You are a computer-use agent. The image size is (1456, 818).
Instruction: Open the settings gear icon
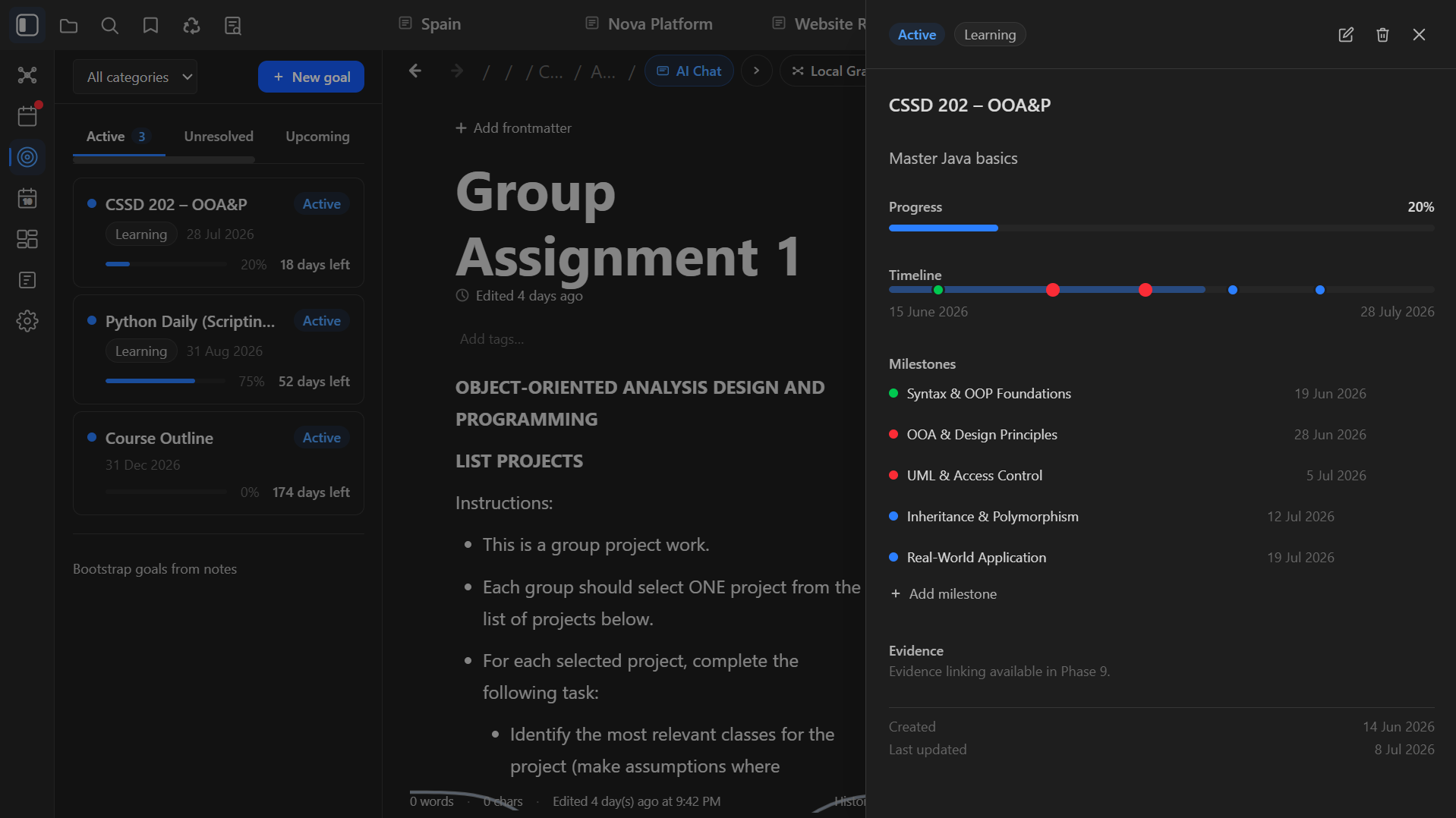(x=27, y=321)
